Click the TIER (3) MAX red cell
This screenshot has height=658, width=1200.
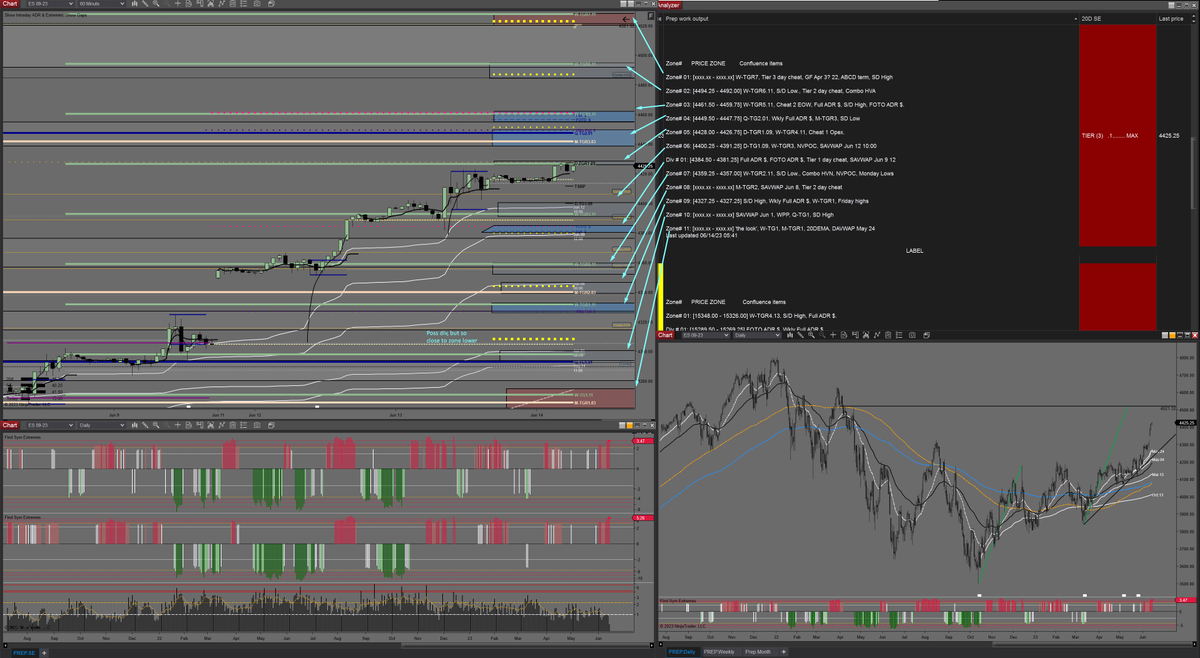click(x=1117, y=134)
